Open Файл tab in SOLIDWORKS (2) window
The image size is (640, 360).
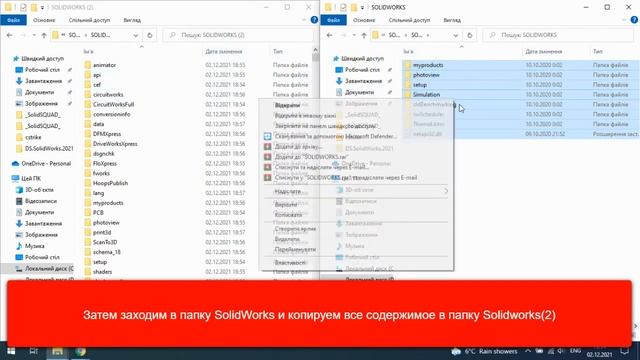[13, 20]
